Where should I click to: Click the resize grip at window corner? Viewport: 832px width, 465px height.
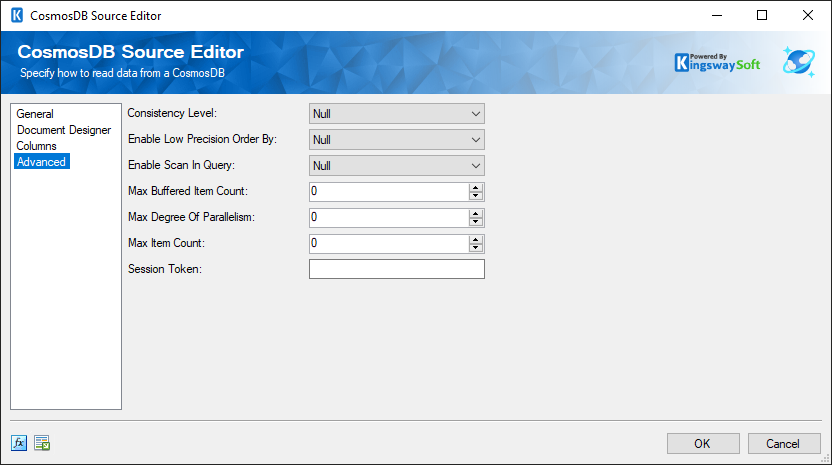pyautogui.click(x=826, y=459)
